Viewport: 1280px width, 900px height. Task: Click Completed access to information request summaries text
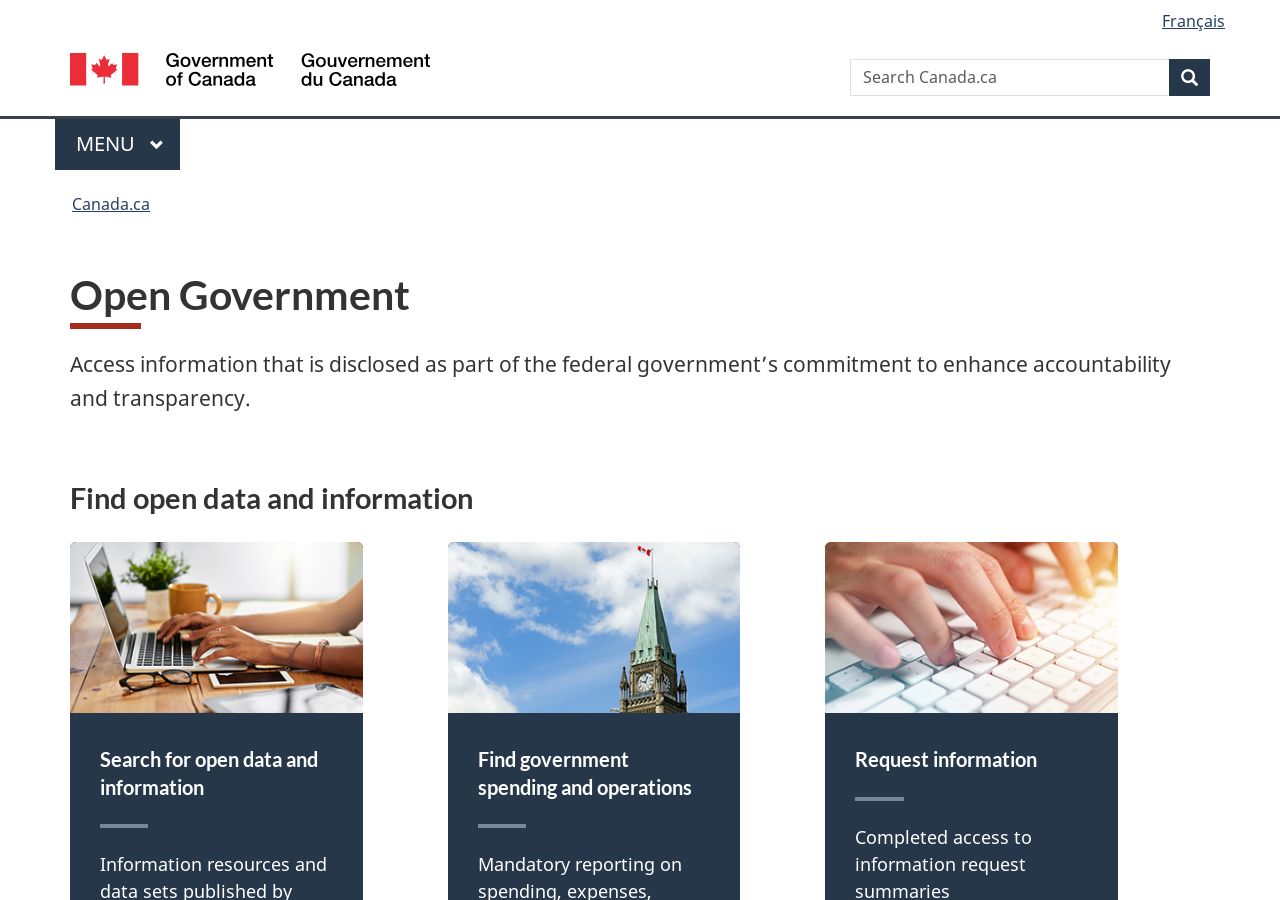point(943,863)
